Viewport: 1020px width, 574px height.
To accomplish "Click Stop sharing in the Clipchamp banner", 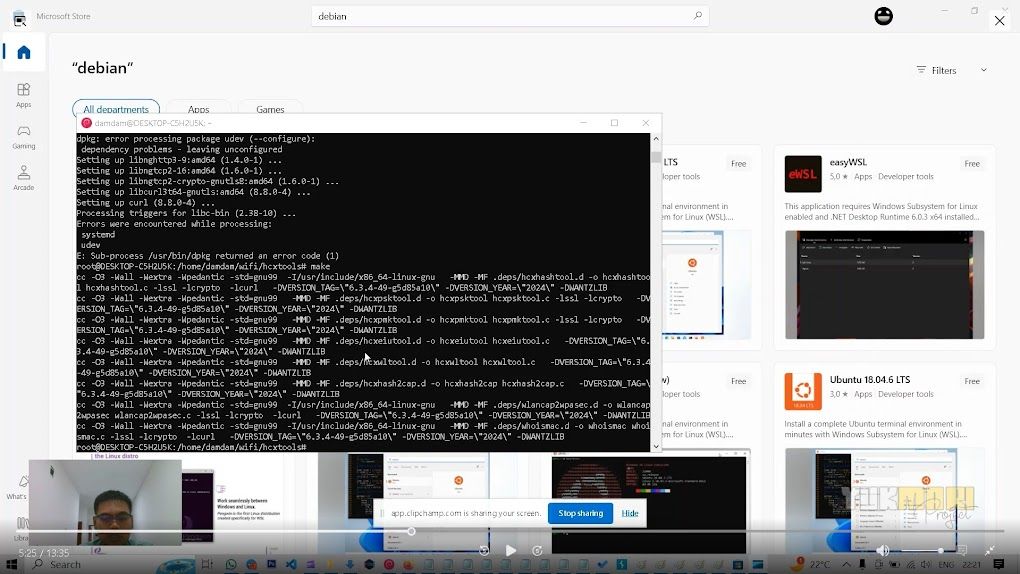I will [580, 513].
